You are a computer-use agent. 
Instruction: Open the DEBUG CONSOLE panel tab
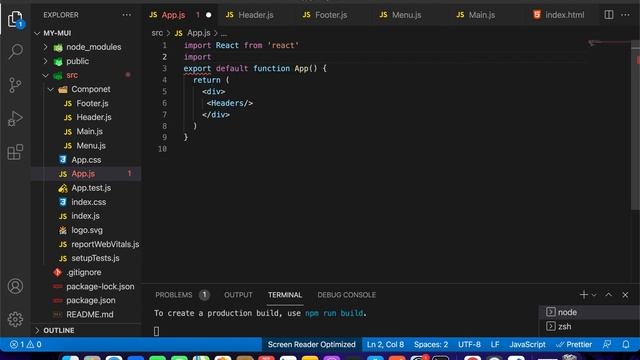point(347,295)
